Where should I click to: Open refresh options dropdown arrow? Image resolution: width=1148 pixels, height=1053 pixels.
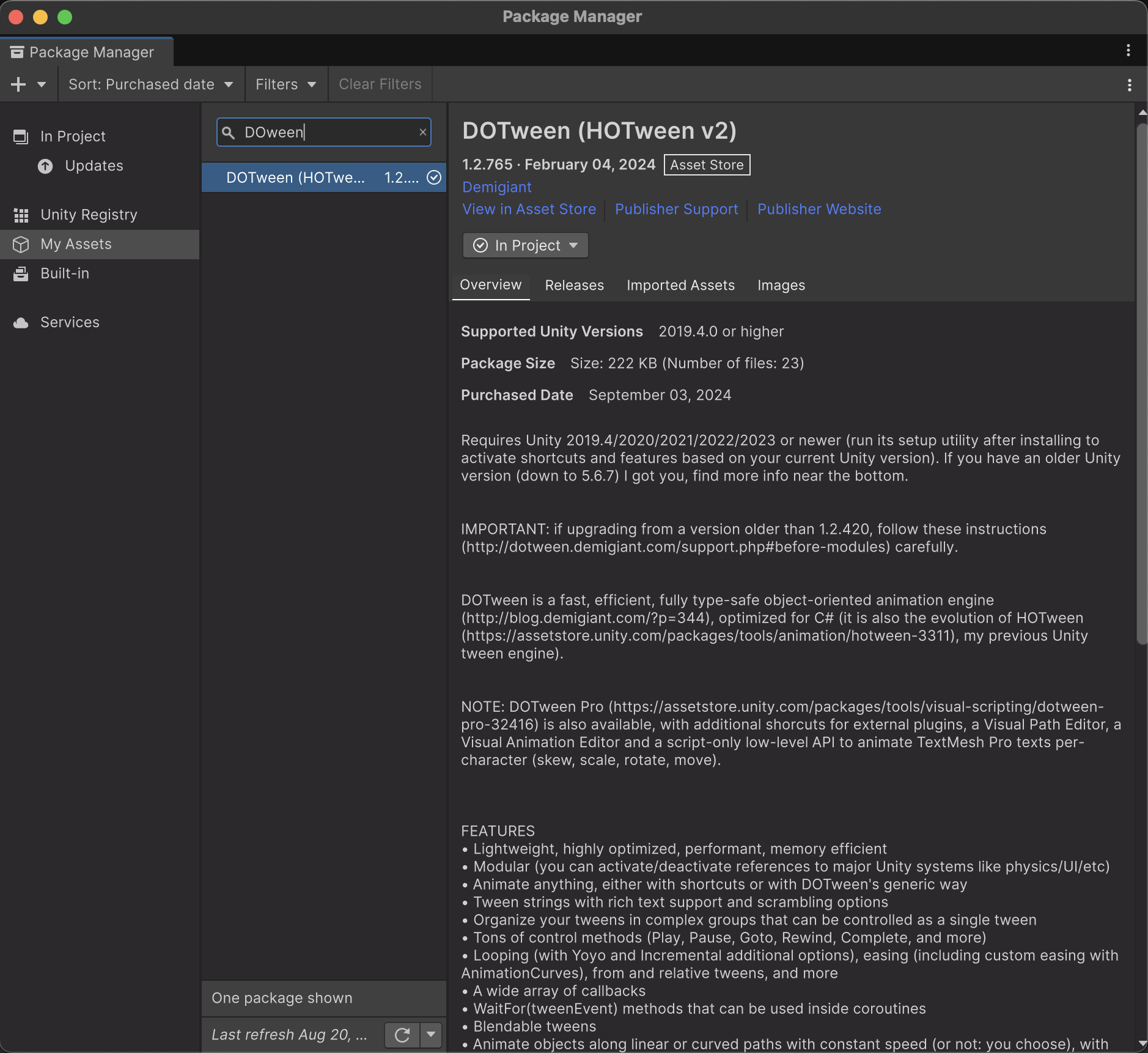tap(431, 1035)
